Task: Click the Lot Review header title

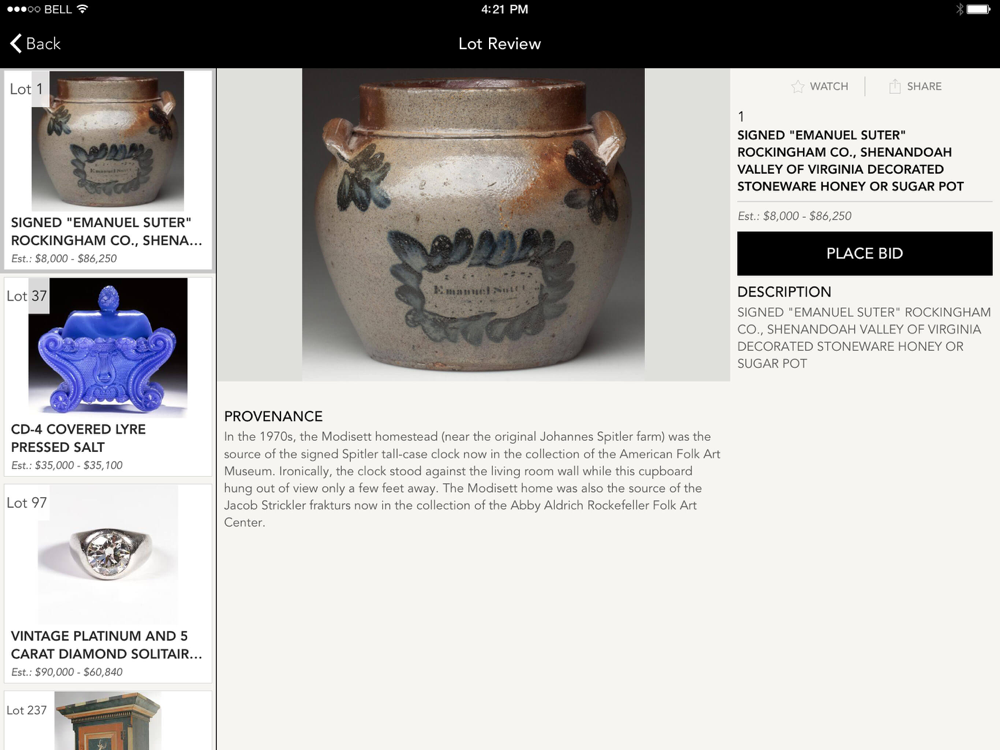Action: pyautogui.click(x=500, y=43)
